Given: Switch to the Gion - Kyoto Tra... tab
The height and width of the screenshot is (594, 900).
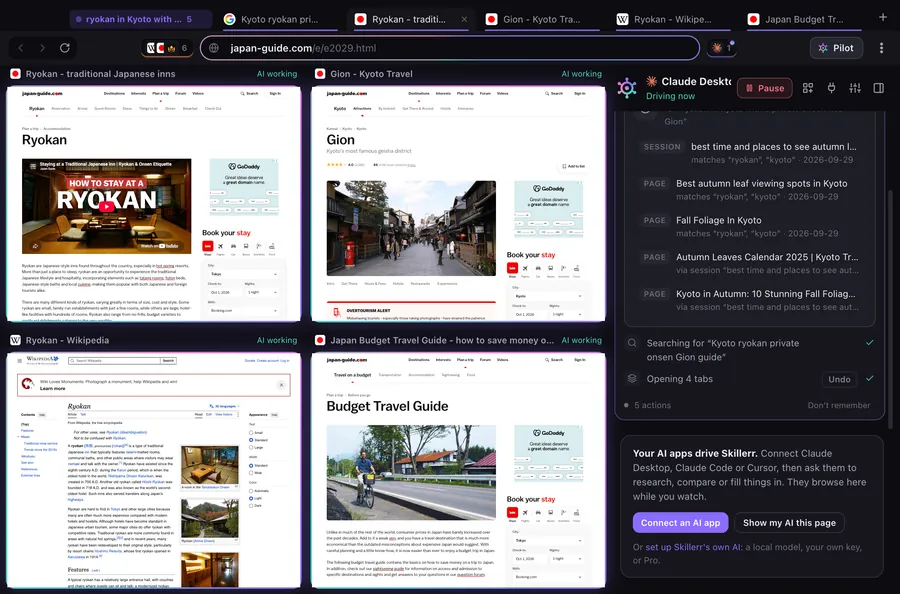Looking at the screenshot, I should [x=541, y=19].
